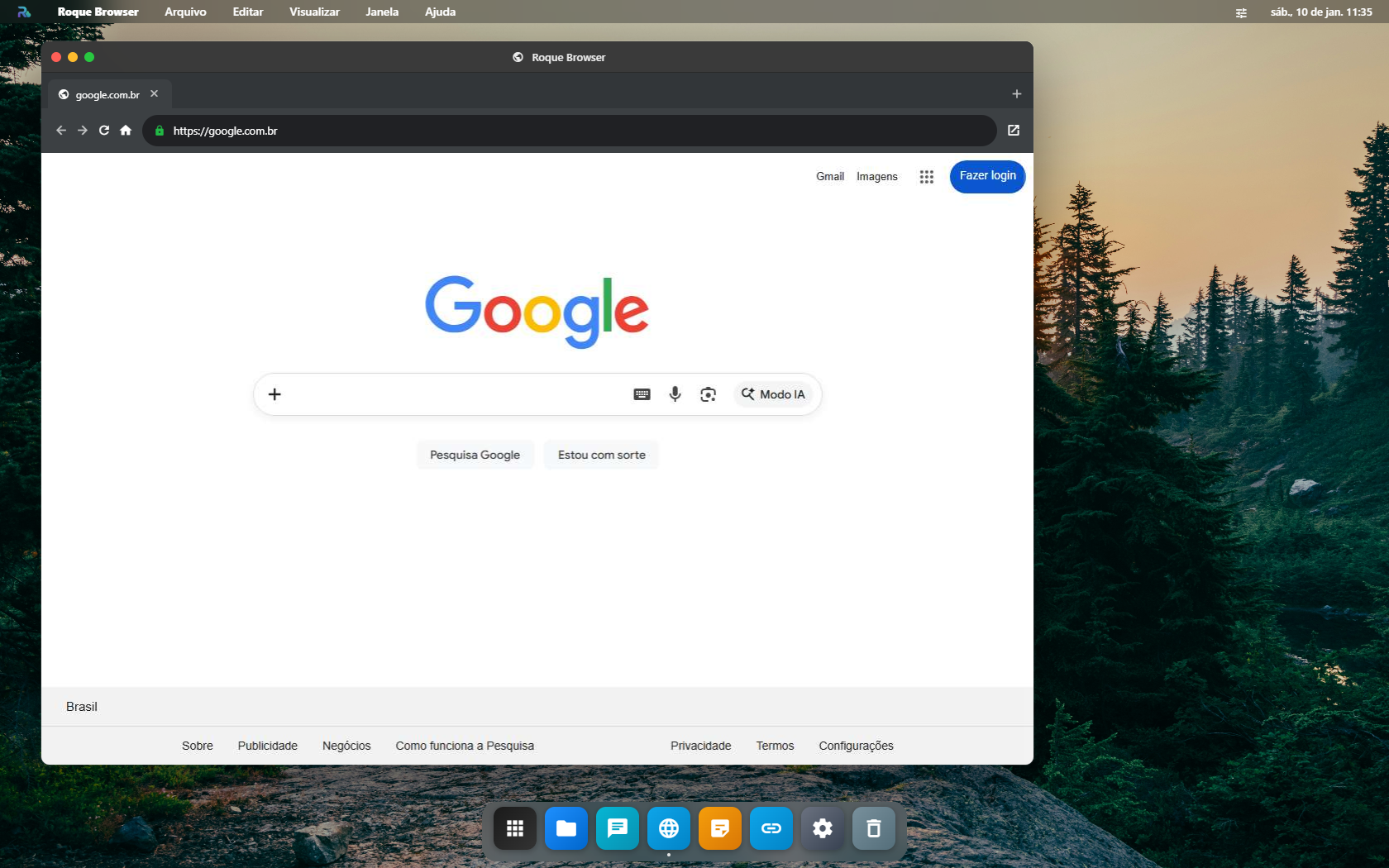
Task: Open the Privacidade link in footer
Action: [x=700, y=745]
